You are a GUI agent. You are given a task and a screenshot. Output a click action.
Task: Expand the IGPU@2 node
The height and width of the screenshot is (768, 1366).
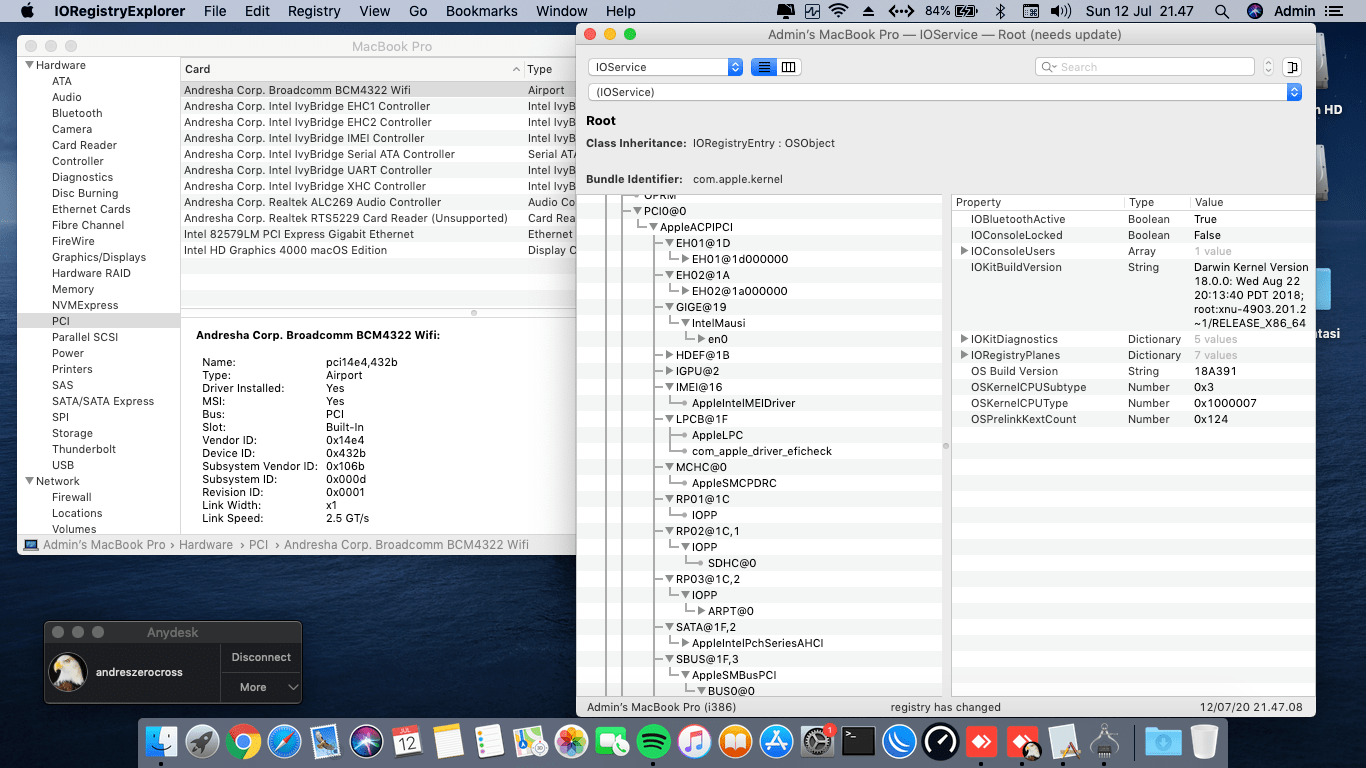tap(669, 371)
